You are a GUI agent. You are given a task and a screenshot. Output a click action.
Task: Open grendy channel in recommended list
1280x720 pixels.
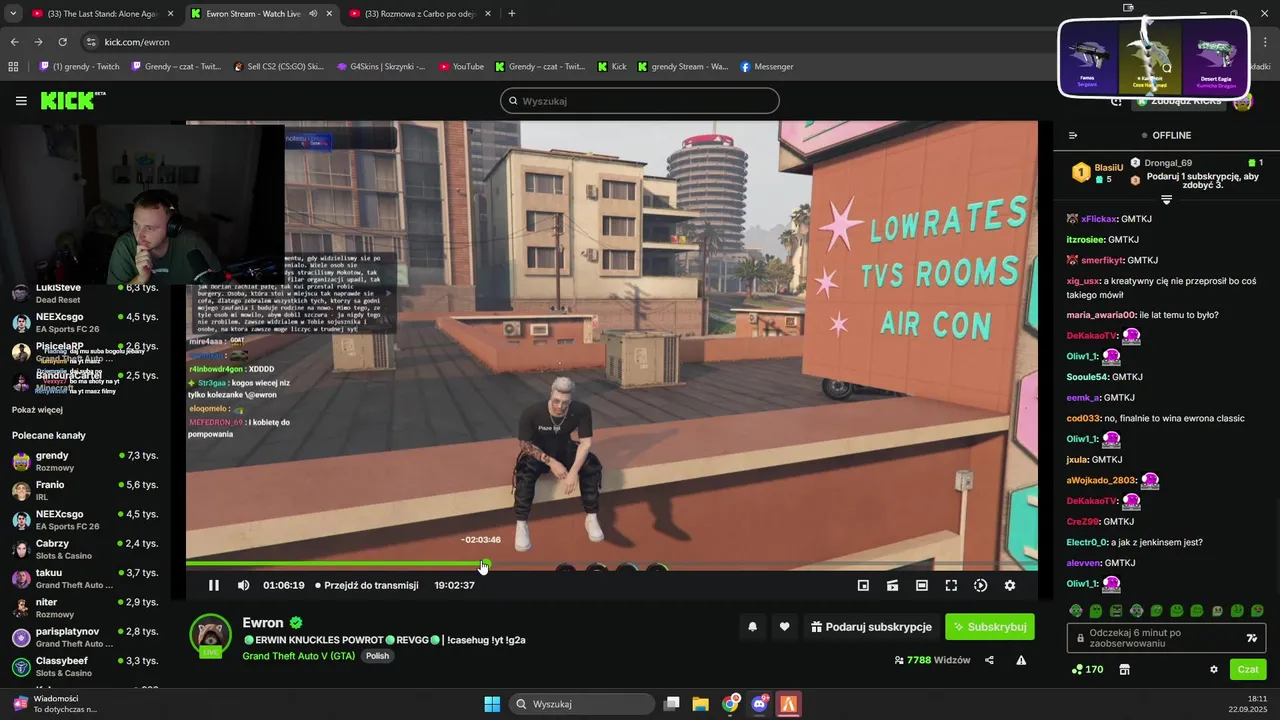[85, 461]
